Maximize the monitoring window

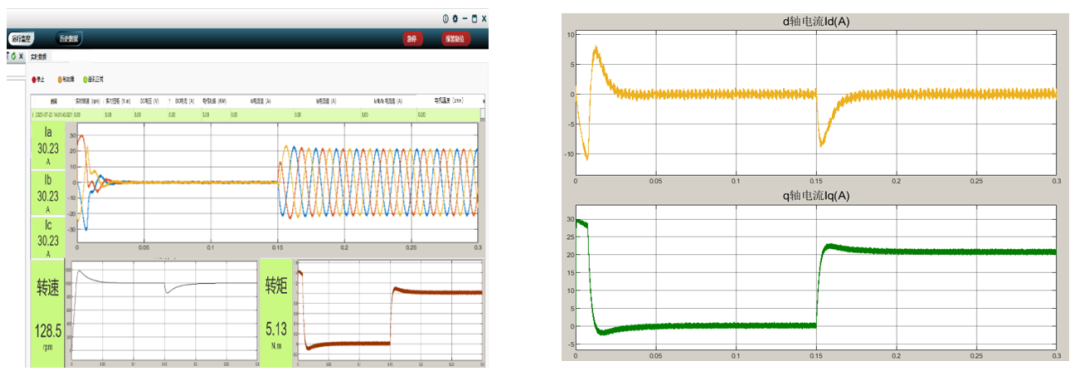(475, 19)
